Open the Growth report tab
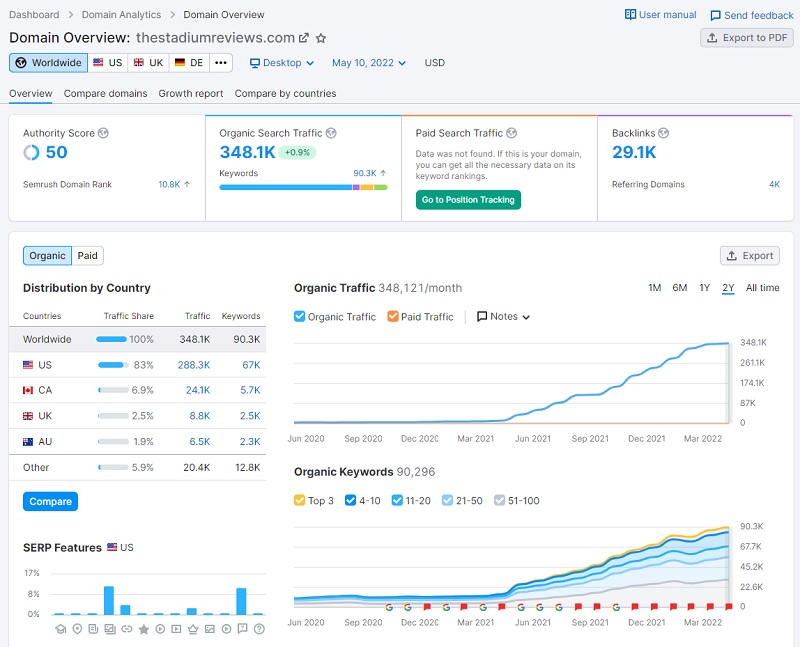Viewport: 800px width, 647px height. coord(191,93)
